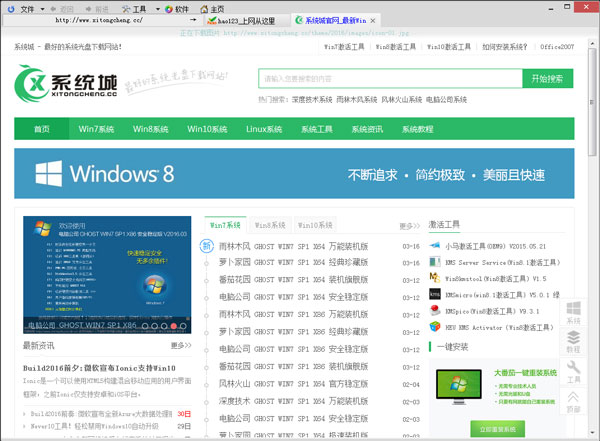
Task: Open 番茄花园 GHOST WIN7 X64 装机旗舰版
Action: 293,280
